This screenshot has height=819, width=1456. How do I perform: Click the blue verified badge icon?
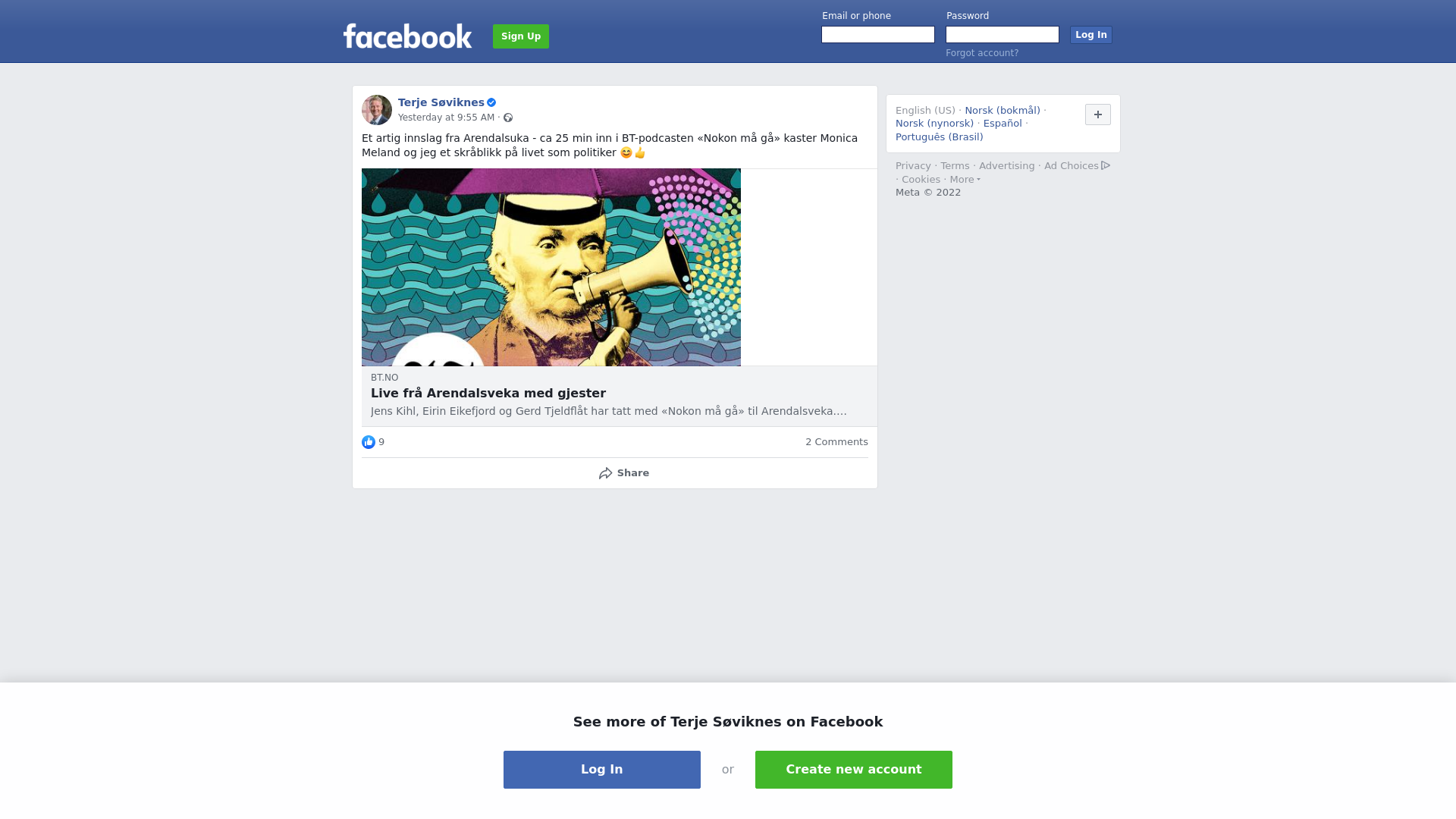click(491, 102)
